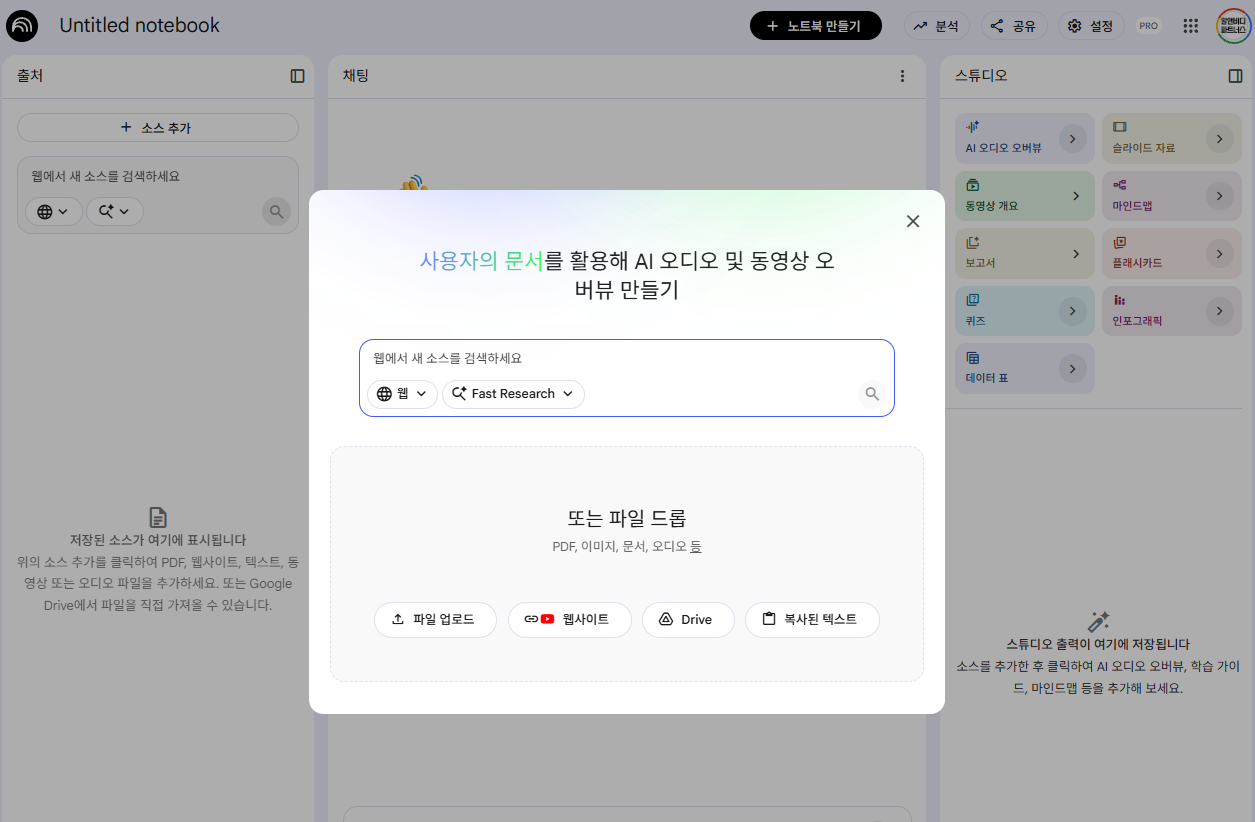1255x822 pixels.
Task: Open the 채팅 panel three-dot menu
Action: click(x=903, y=76)
